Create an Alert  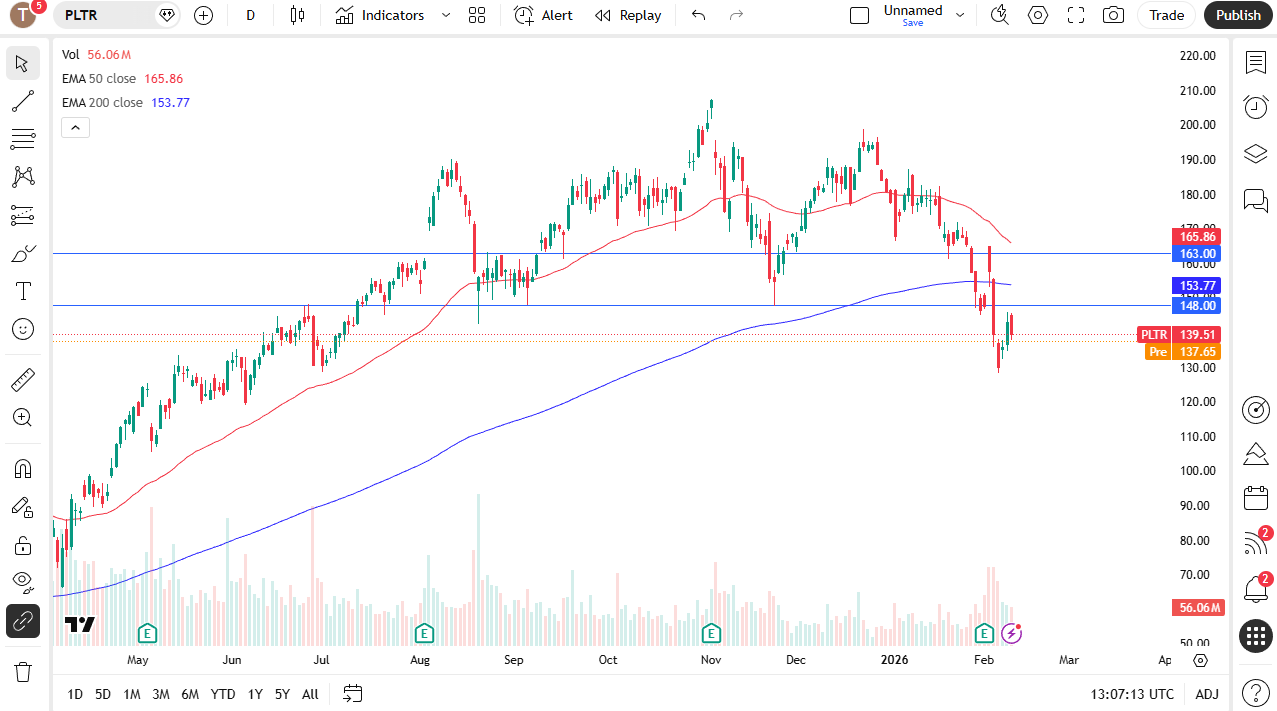pyautogui.click(x=544, y=15)
